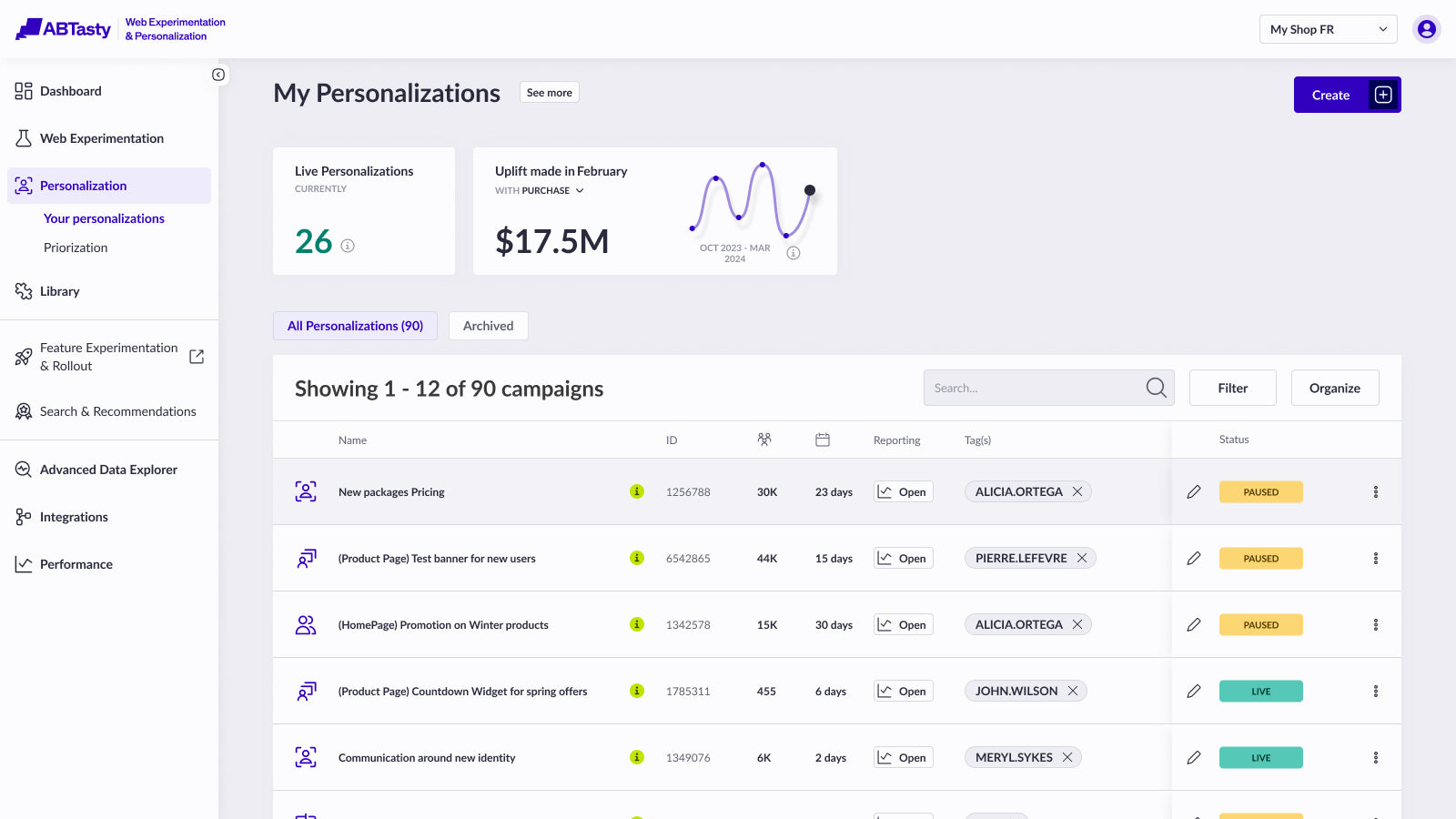Open the My Shop FR dropdown
Screen dimensions: 1456x819
point(1329,29)
